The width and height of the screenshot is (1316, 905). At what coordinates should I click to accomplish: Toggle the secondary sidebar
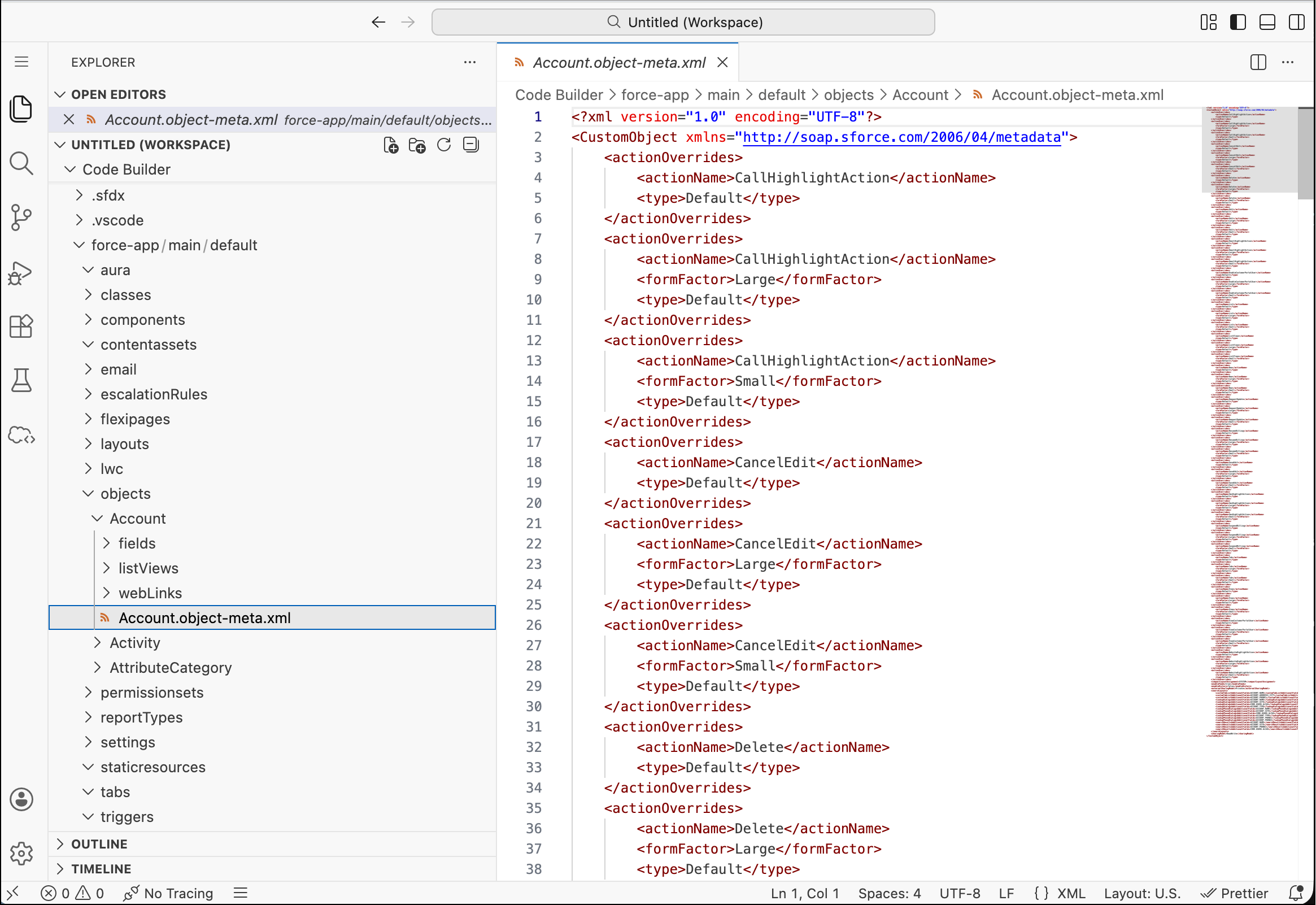pos(1297,22)
